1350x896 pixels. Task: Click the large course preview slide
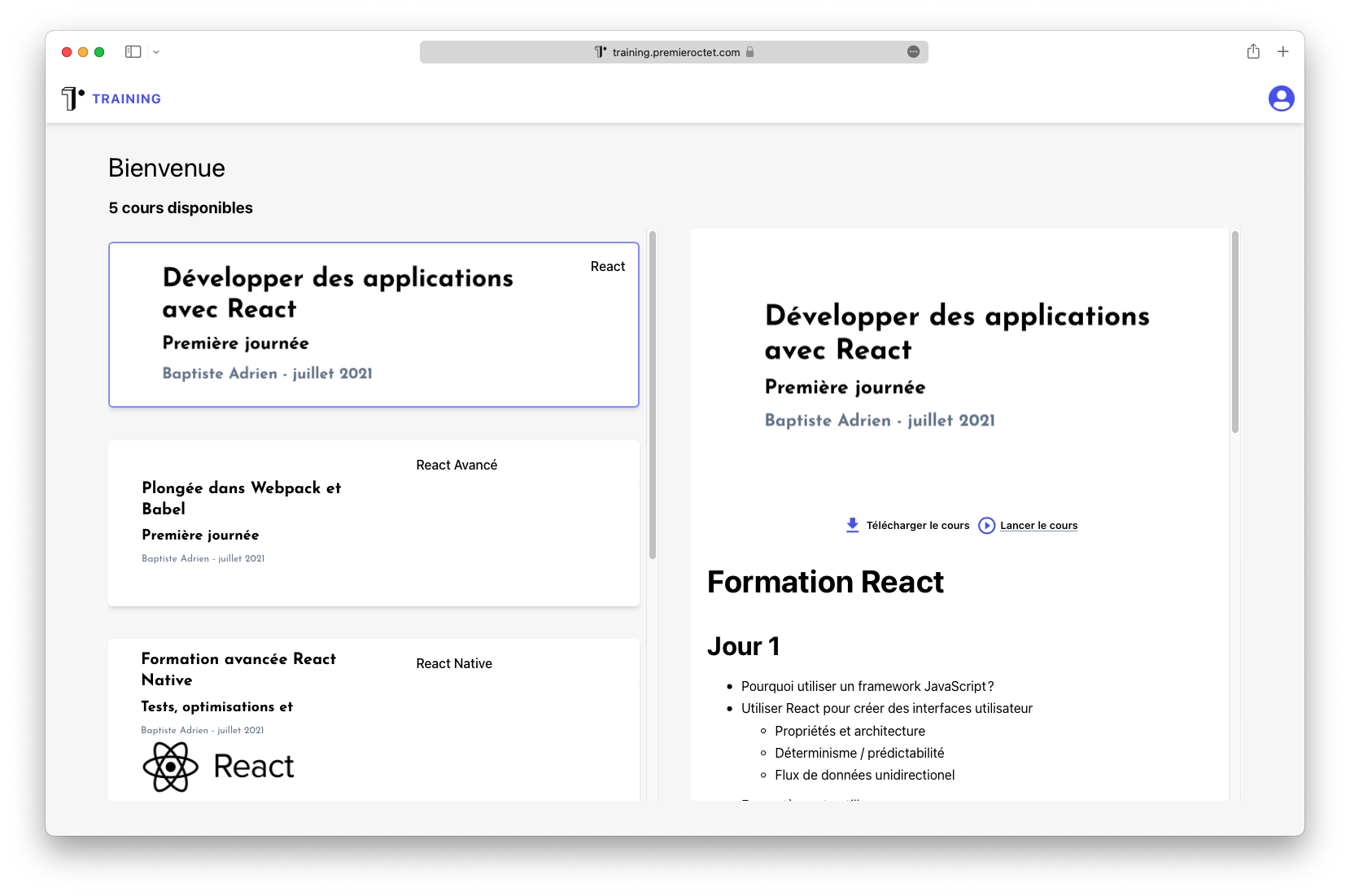click(x=959, y=366)
